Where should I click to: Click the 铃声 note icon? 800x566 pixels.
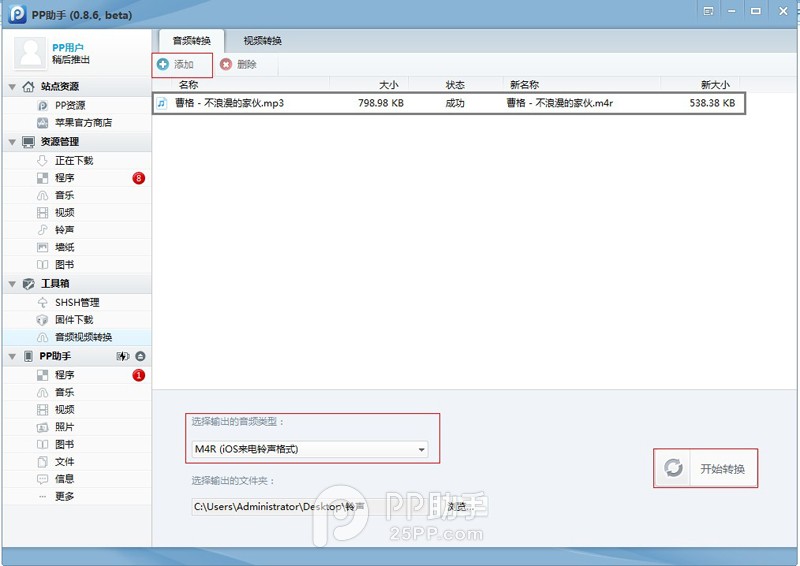(42, 230)
